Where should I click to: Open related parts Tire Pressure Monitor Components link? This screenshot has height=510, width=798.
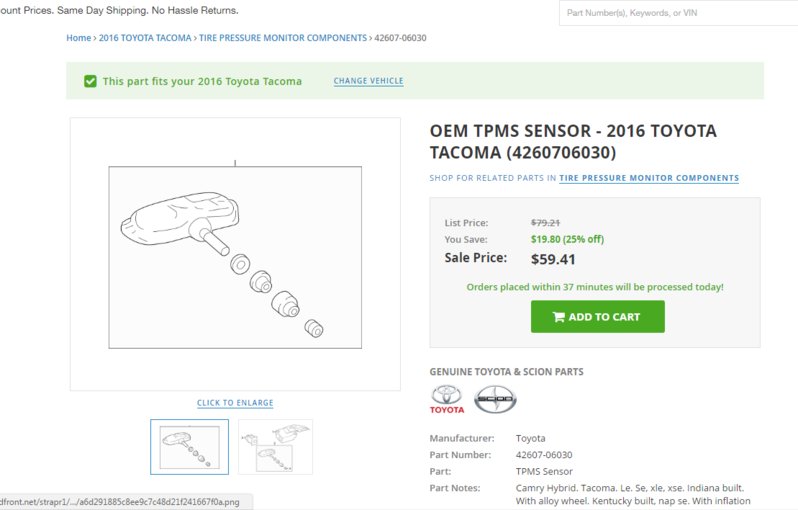649,178
